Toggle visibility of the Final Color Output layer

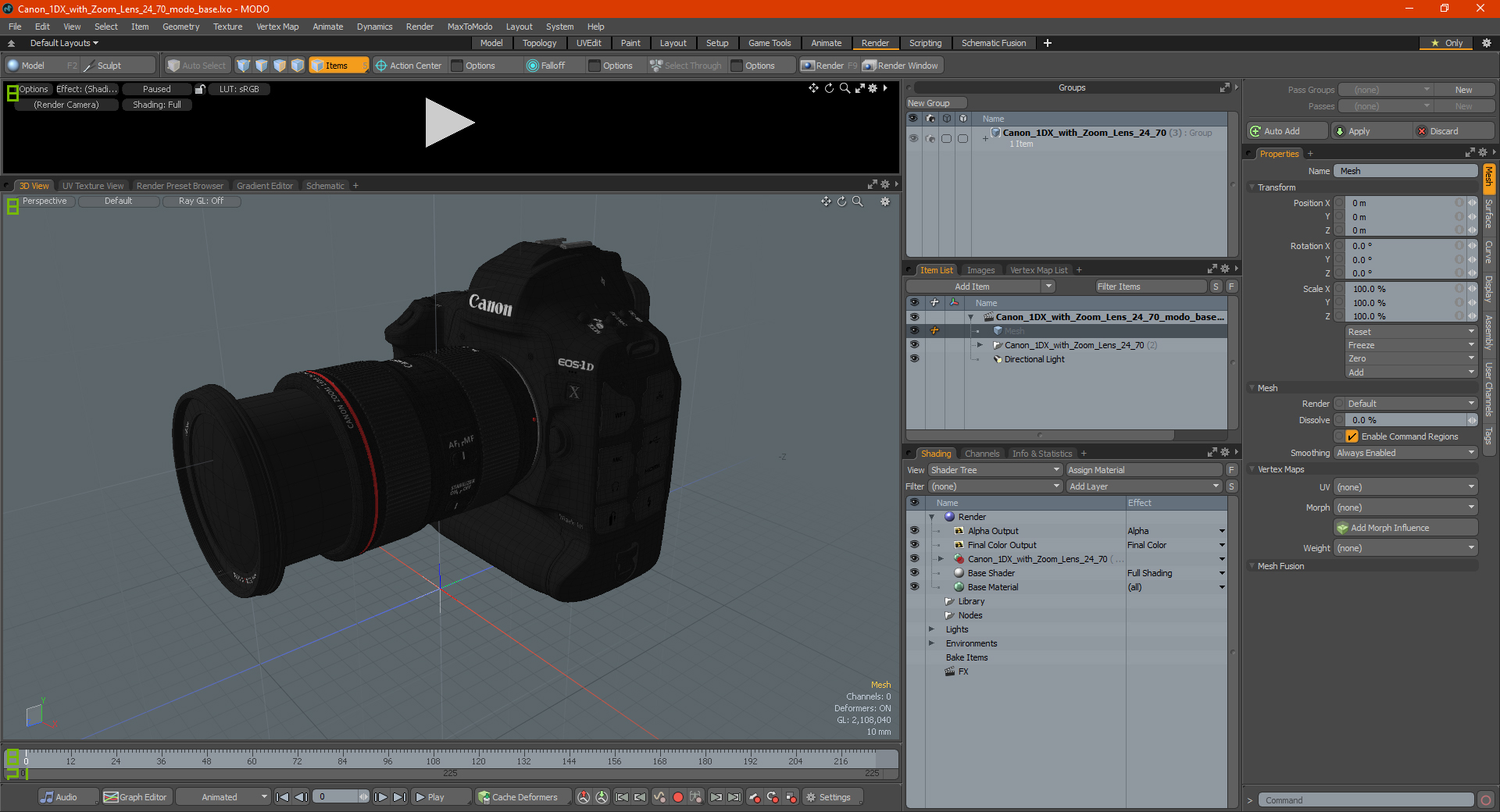[x=914, y=545]
